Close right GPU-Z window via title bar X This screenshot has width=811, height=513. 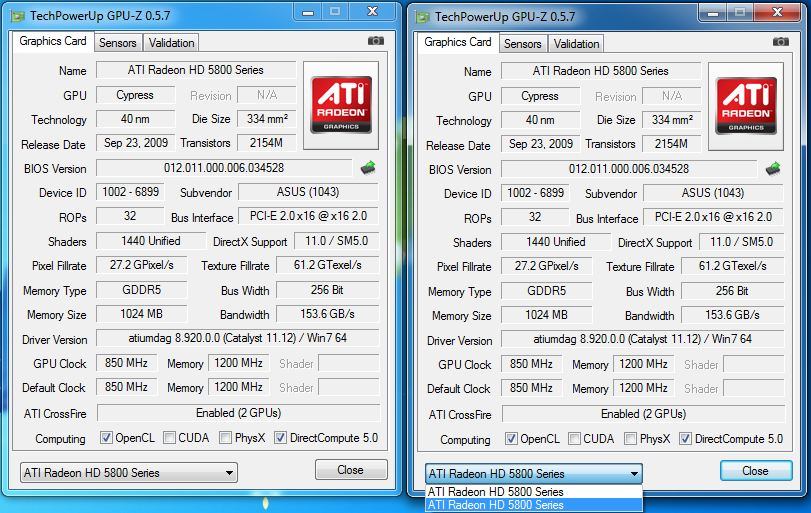click(777, 12)
